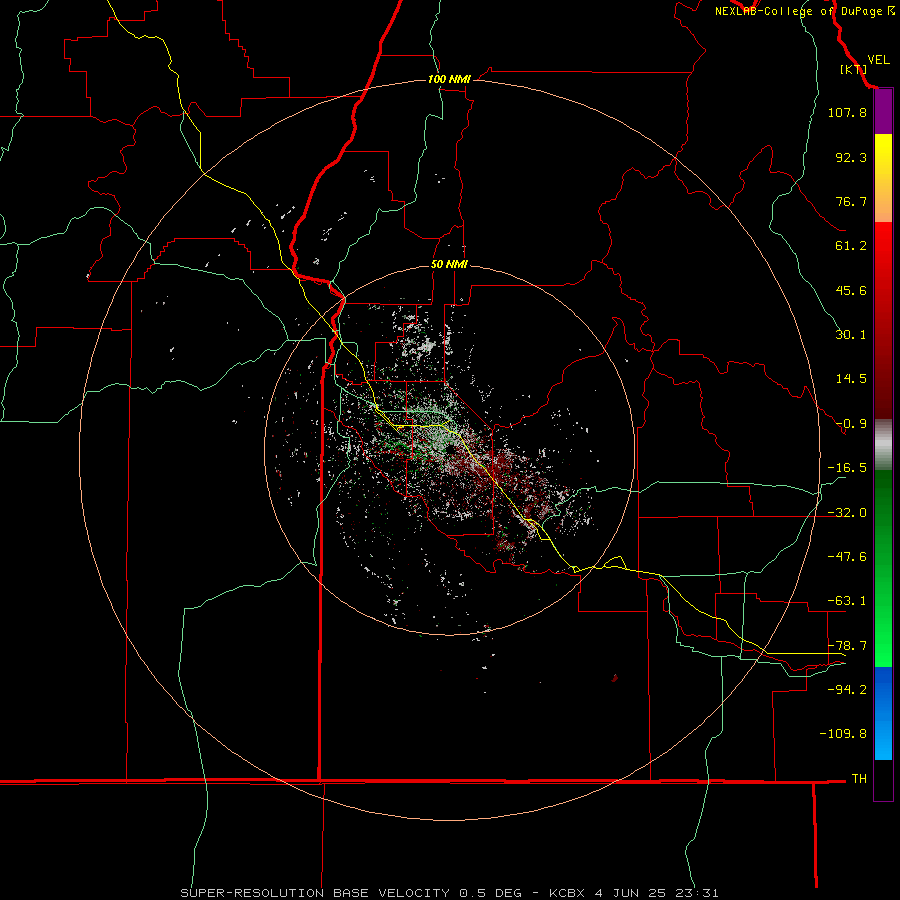The height and width of the screenshot is (900, 900).
Task: Click the -47.6 velocity scale value
Action: point(847,557)
